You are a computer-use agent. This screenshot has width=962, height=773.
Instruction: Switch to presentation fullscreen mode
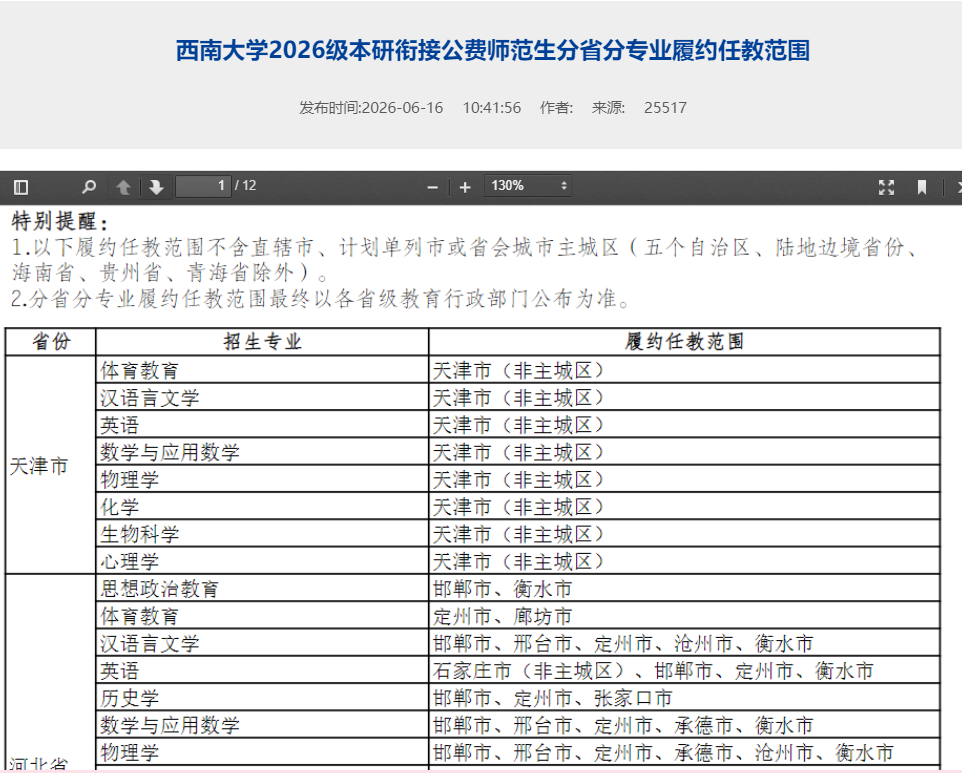click(887, 187)
